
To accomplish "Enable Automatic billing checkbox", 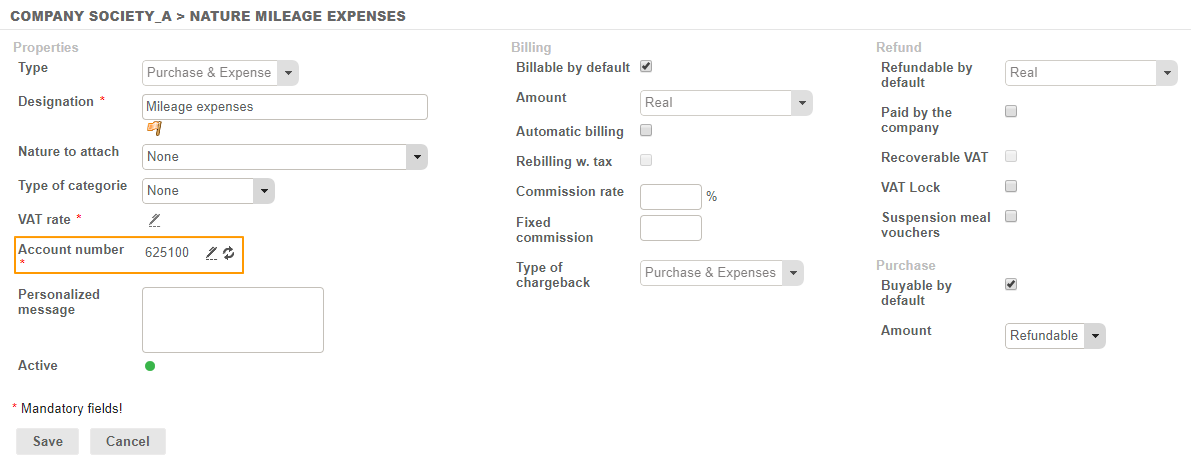I will pyautogui.click(x=646, y=131).
